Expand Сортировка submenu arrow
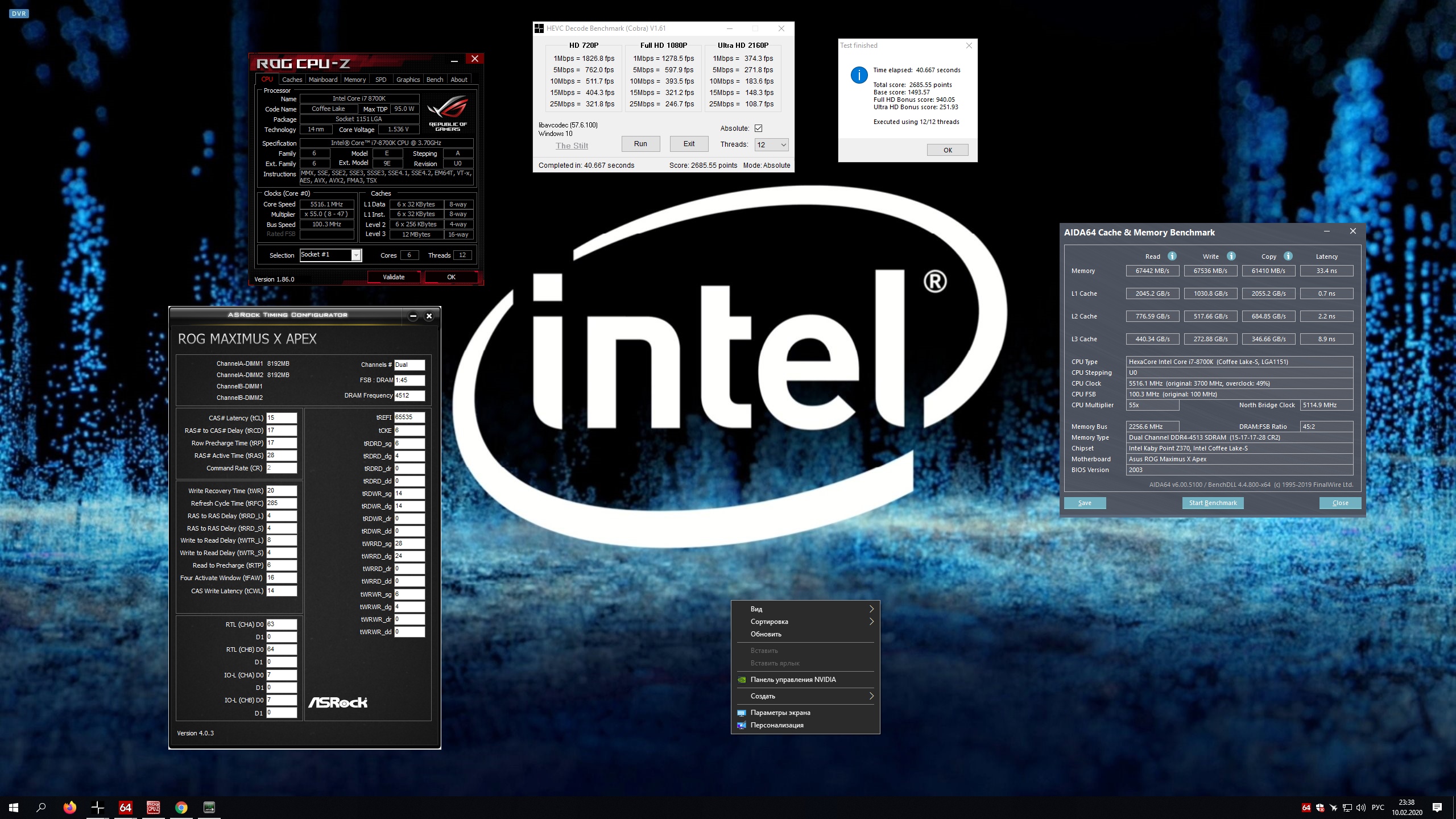Image resolution: width=1456 pixels, height=819 pixels. pyautogui.click(x=871, y=622)
